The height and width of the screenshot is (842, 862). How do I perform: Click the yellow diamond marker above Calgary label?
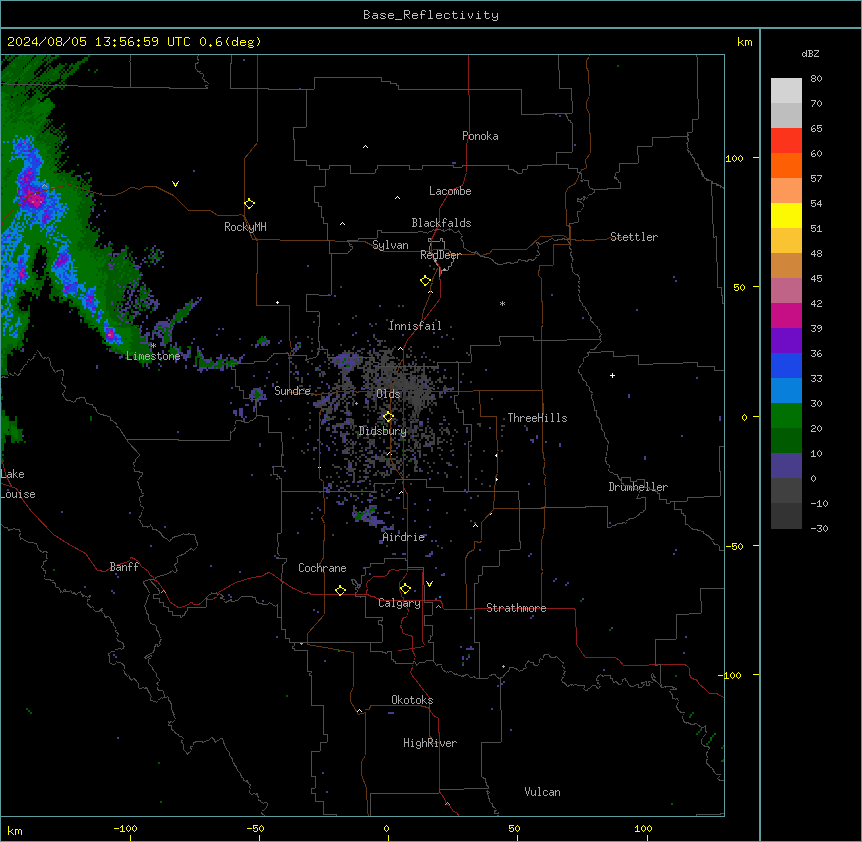[405, 589]
